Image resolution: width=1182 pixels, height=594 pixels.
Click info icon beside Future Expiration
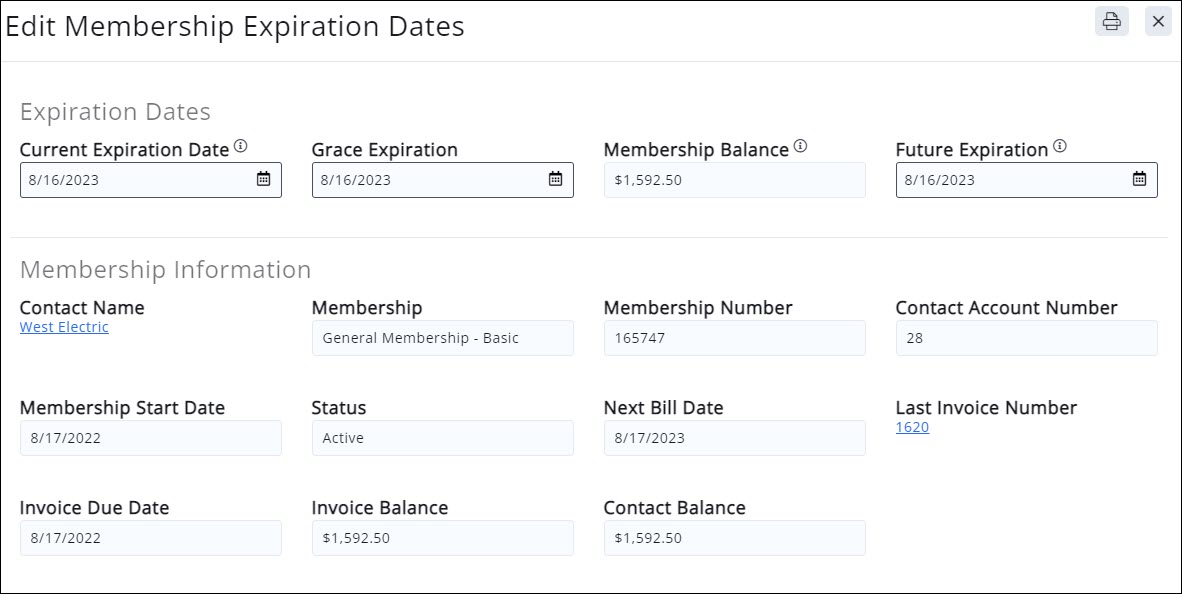point(1060,147)
